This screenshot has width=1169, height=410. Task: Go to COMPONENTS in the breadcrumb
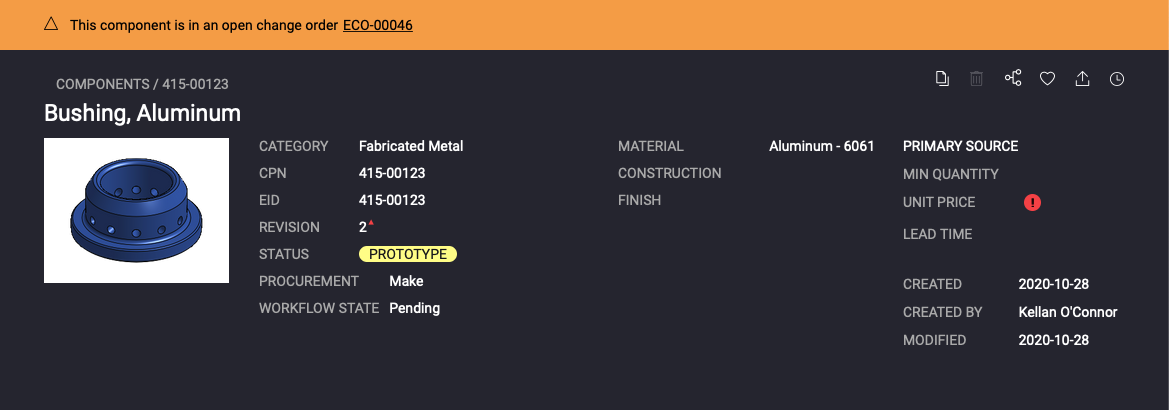[101, 85]
